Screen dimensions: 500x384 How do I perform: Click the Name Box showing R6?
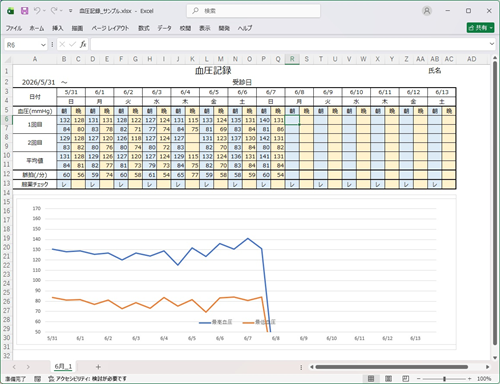coord(22,45)
